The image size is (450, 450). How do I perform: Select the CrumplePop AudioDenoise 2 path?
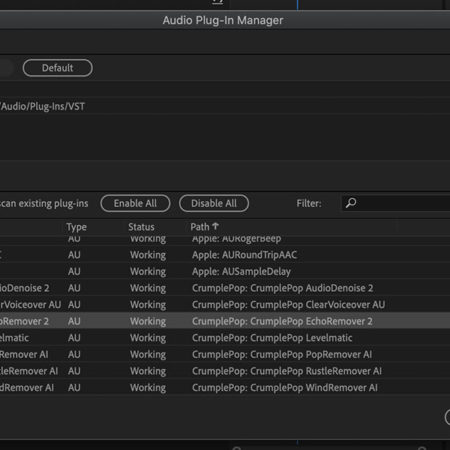pyautogui.click(x=282, y=288)
